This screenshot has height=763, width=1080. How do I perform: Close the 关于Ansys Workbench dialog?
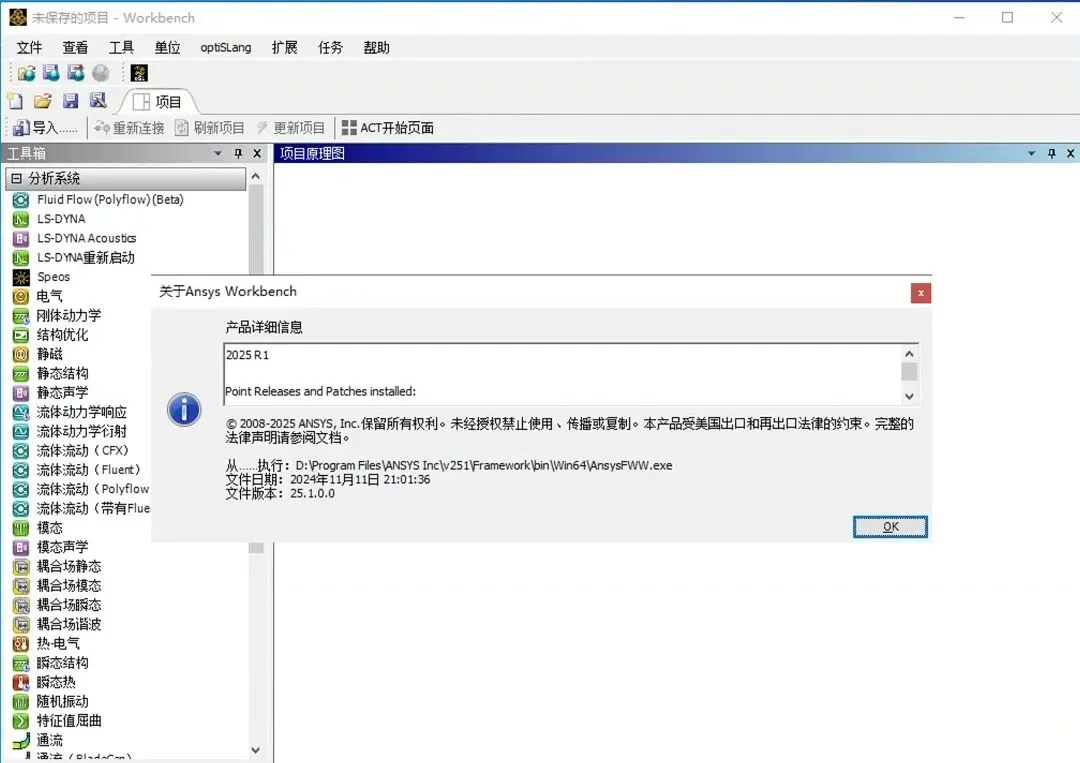click(920, 293)
